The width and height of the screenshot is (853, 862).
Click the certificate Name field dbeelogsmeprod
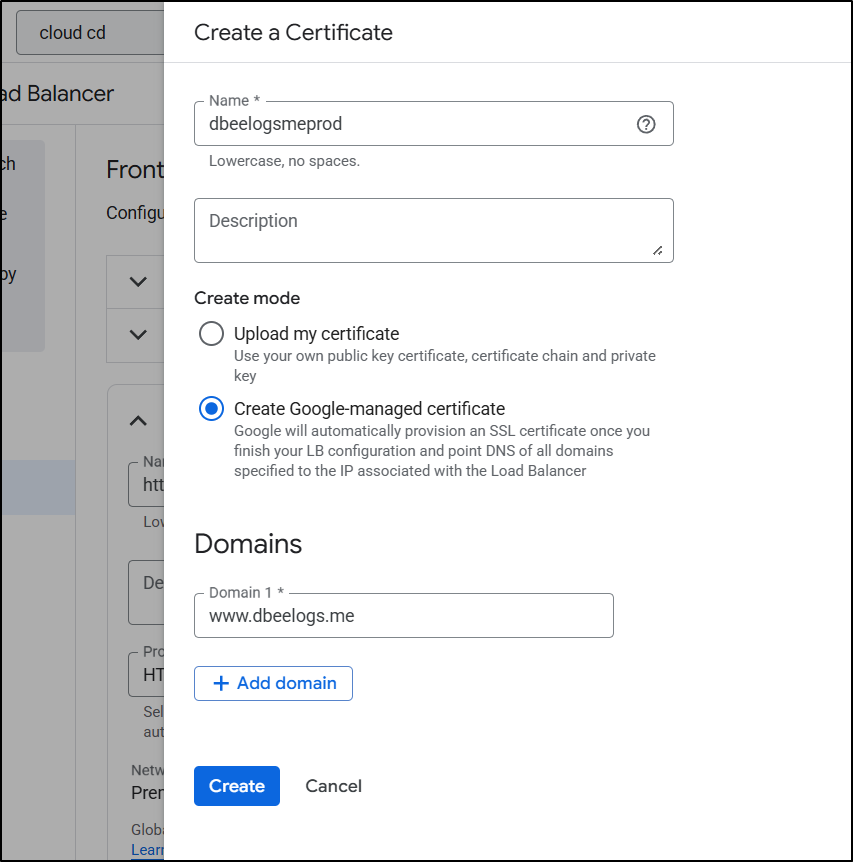point(415,124)
